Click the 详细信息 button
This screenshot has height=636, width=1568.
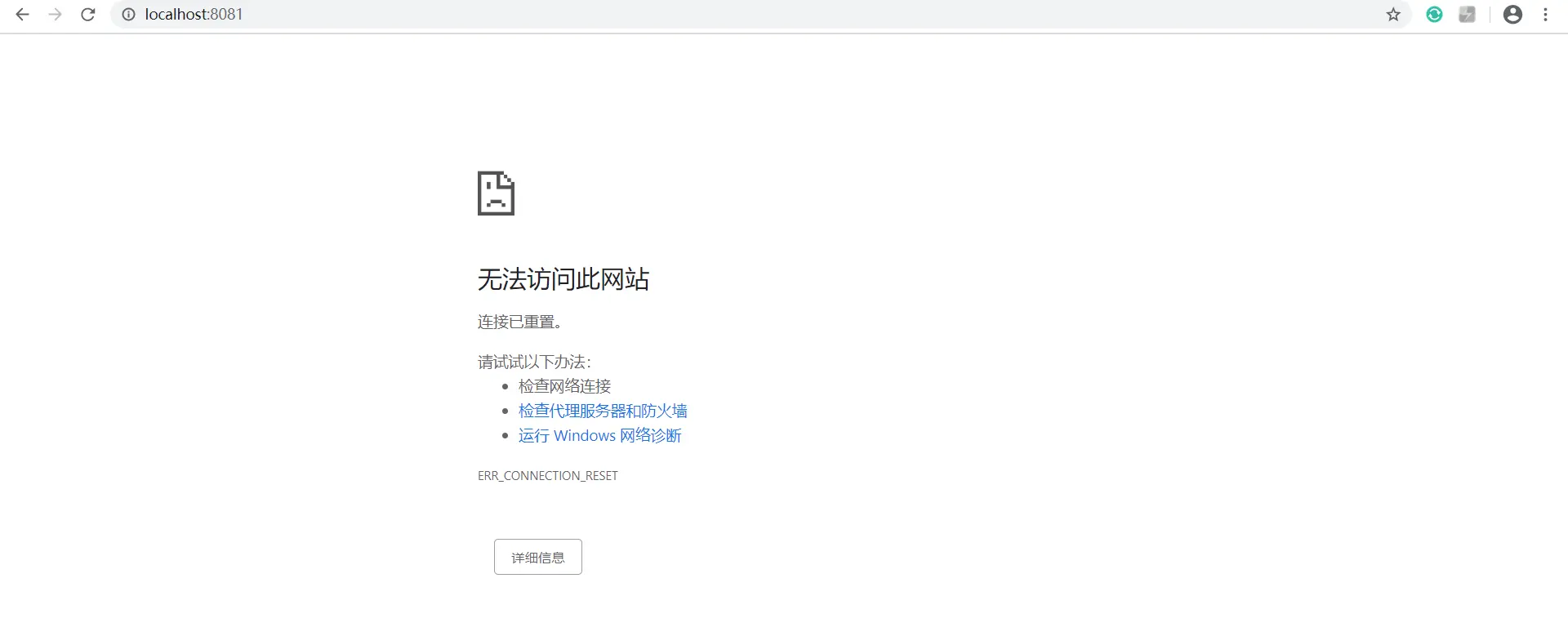pyautogui.click(x=538, y=557)
